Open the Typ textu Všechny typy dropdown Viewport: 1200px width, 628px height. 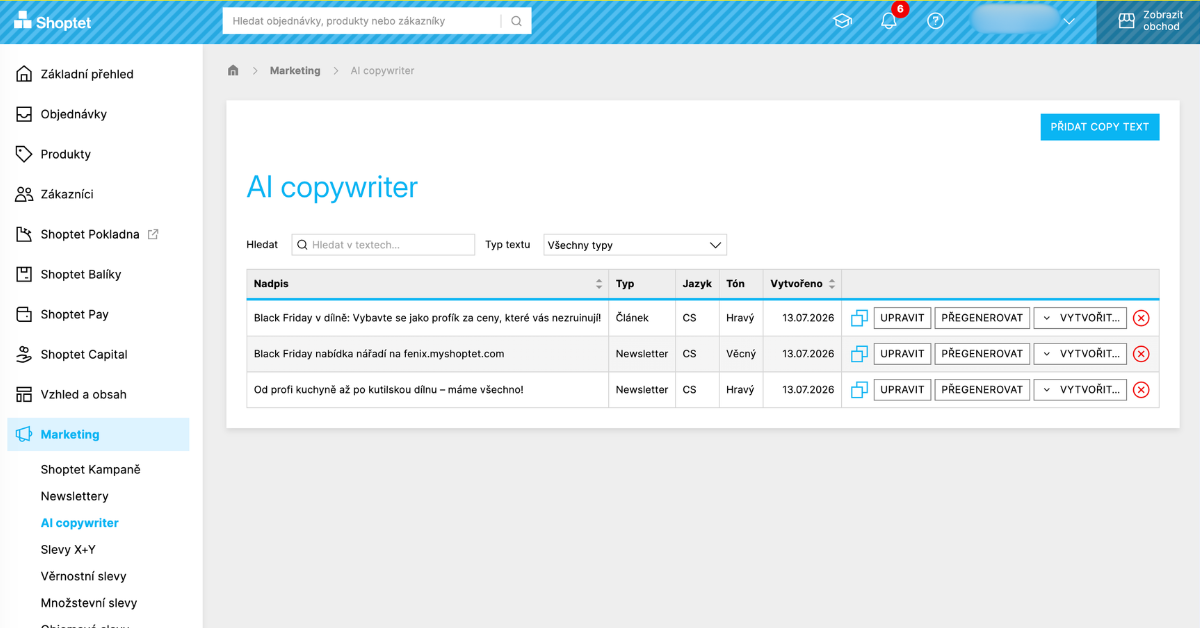(635, 245)
